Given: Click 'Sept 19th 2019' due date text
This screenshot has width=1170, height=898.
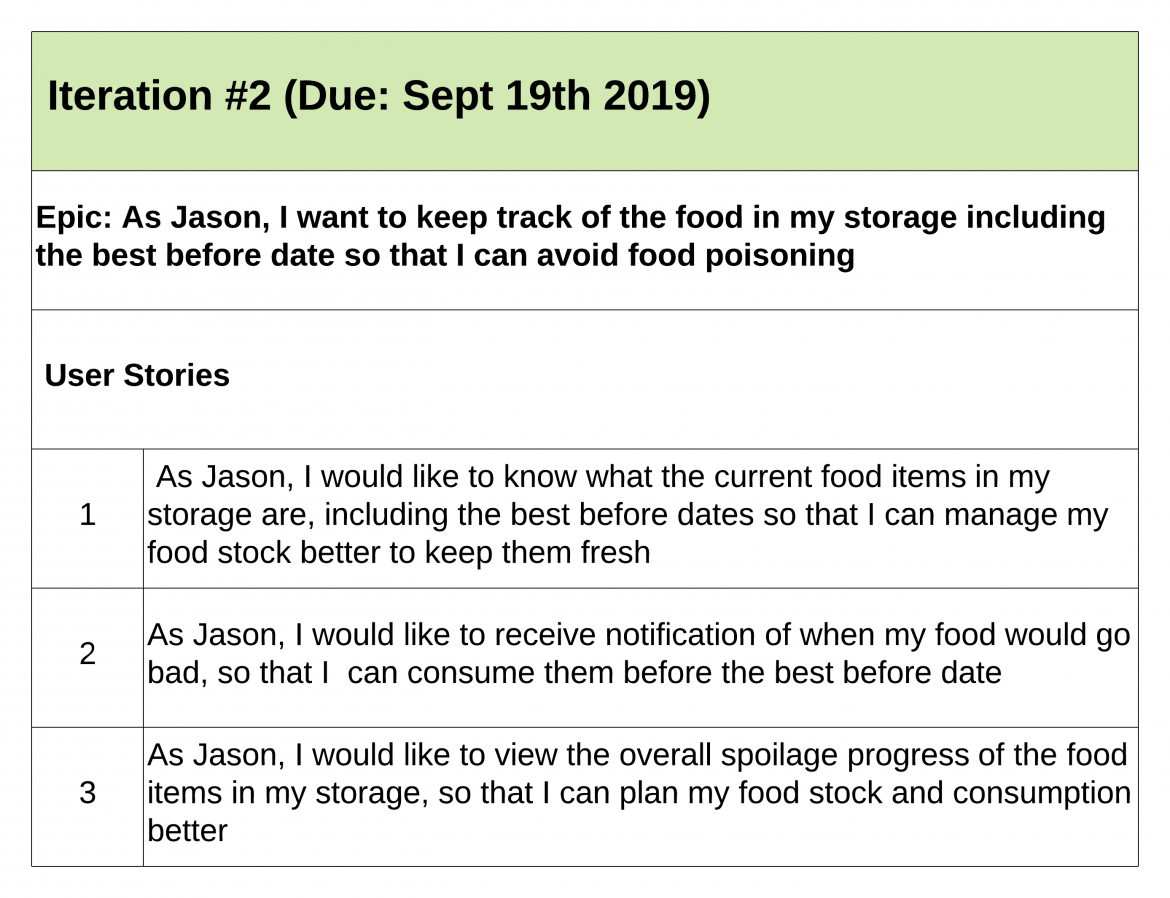Looking at the screenshot, I should tap(557, 96).
